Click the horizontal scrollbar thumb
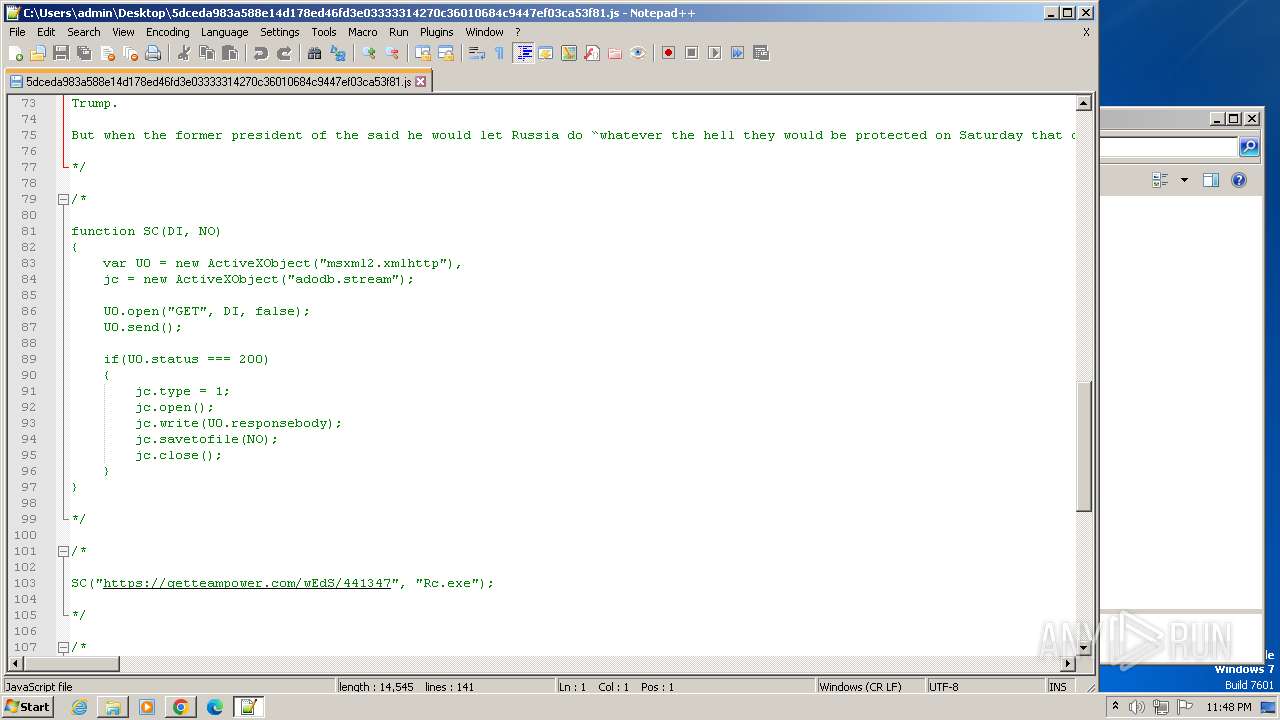 70,663
